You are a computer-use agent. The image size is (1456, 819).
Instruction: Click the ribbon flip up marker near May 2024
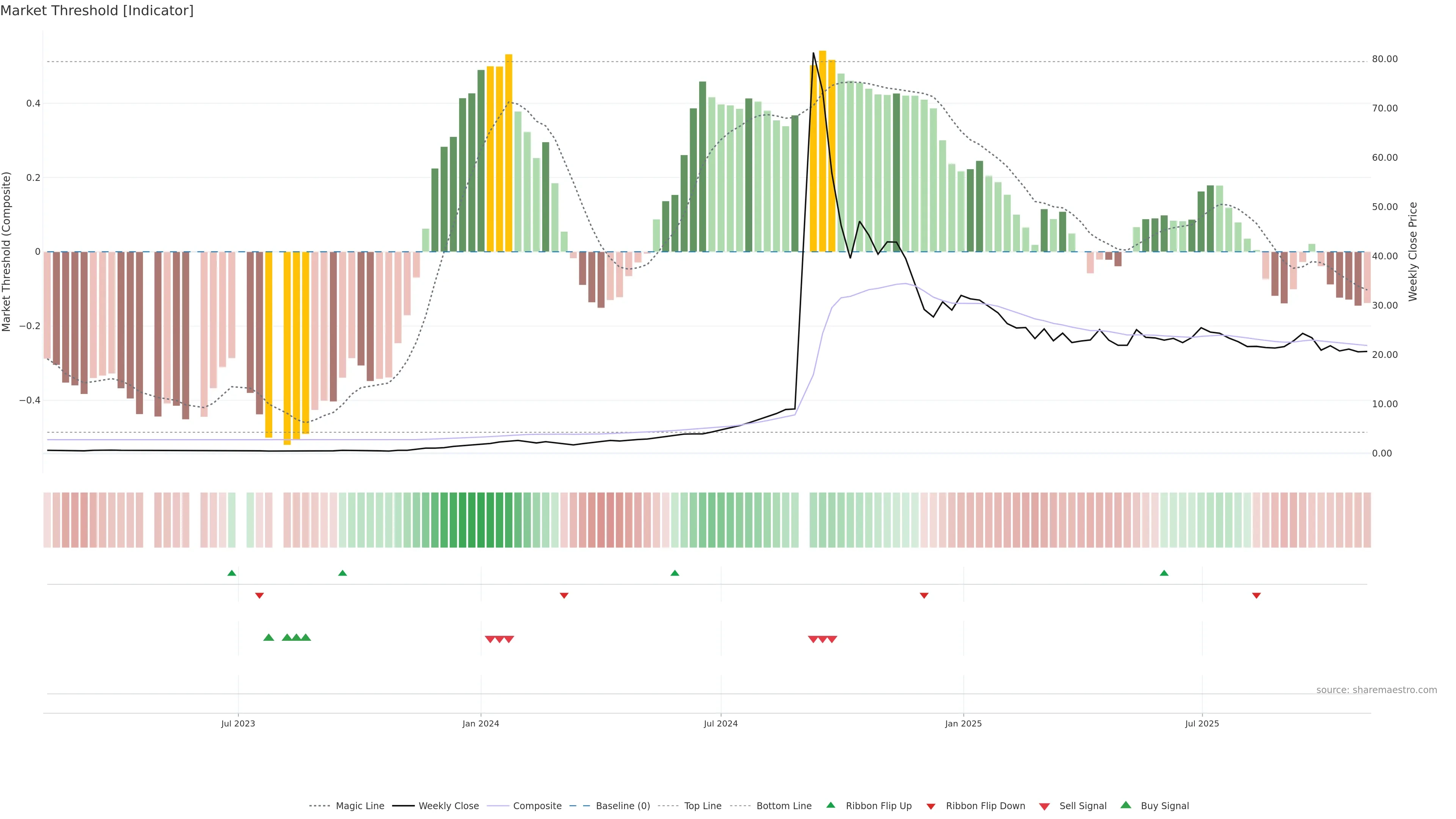pyautogui.click(x=674, y=573)
